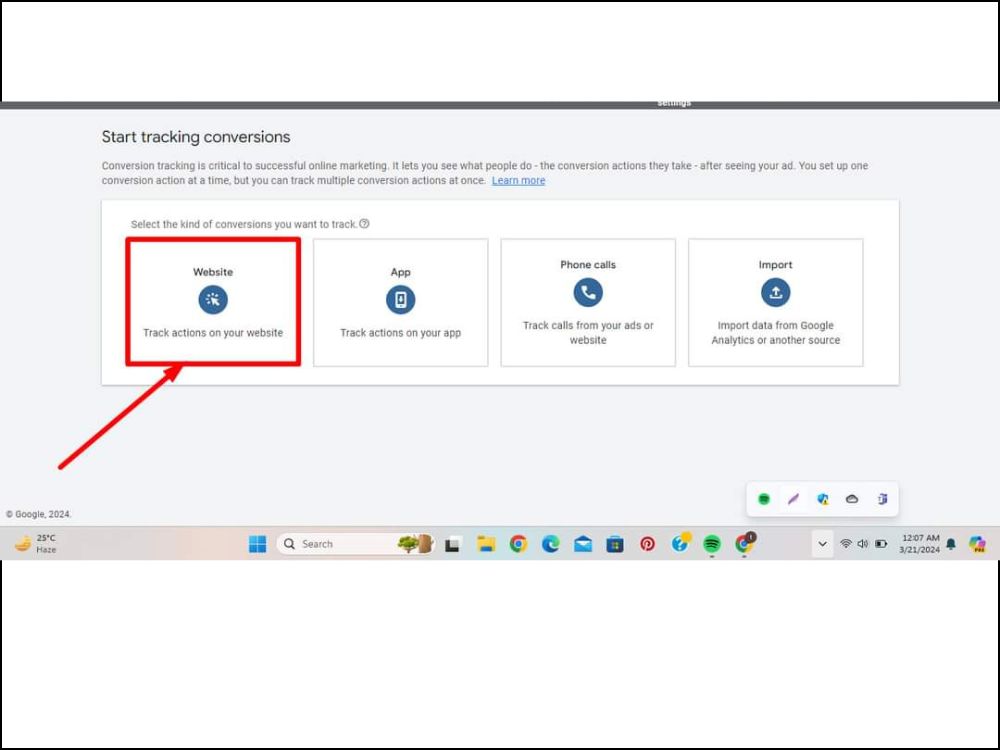
Task: Click the Phone calls handset icon
Action: click(x=588, y=292)
